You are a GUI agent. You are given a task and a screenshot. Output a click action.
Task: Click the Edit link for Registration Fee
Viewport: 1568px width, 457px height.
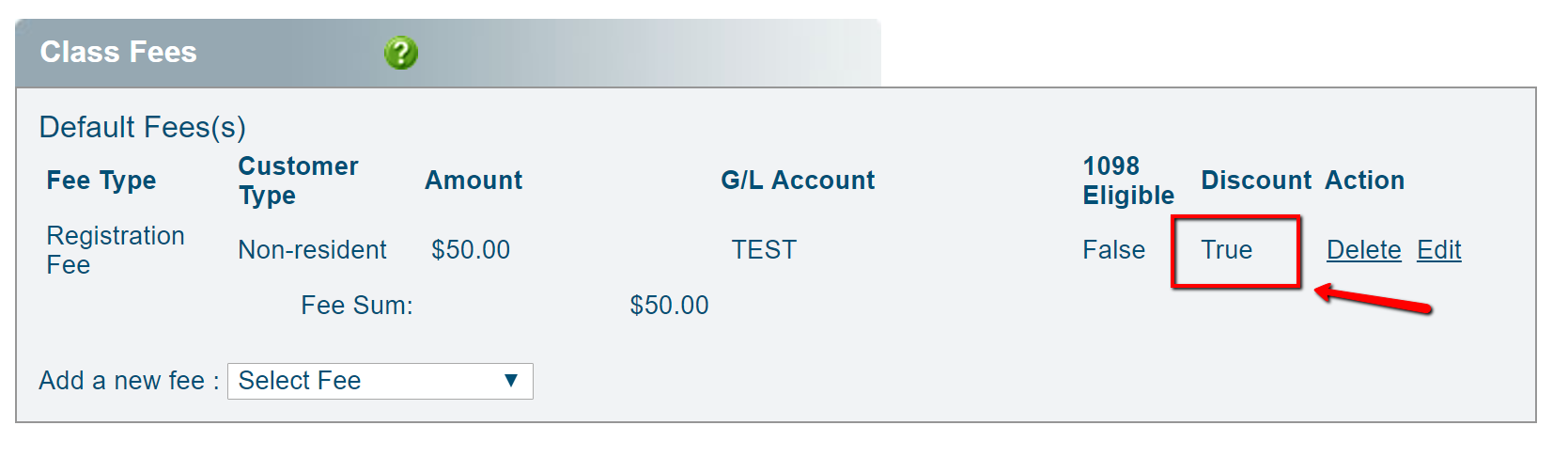[1438, 250]
